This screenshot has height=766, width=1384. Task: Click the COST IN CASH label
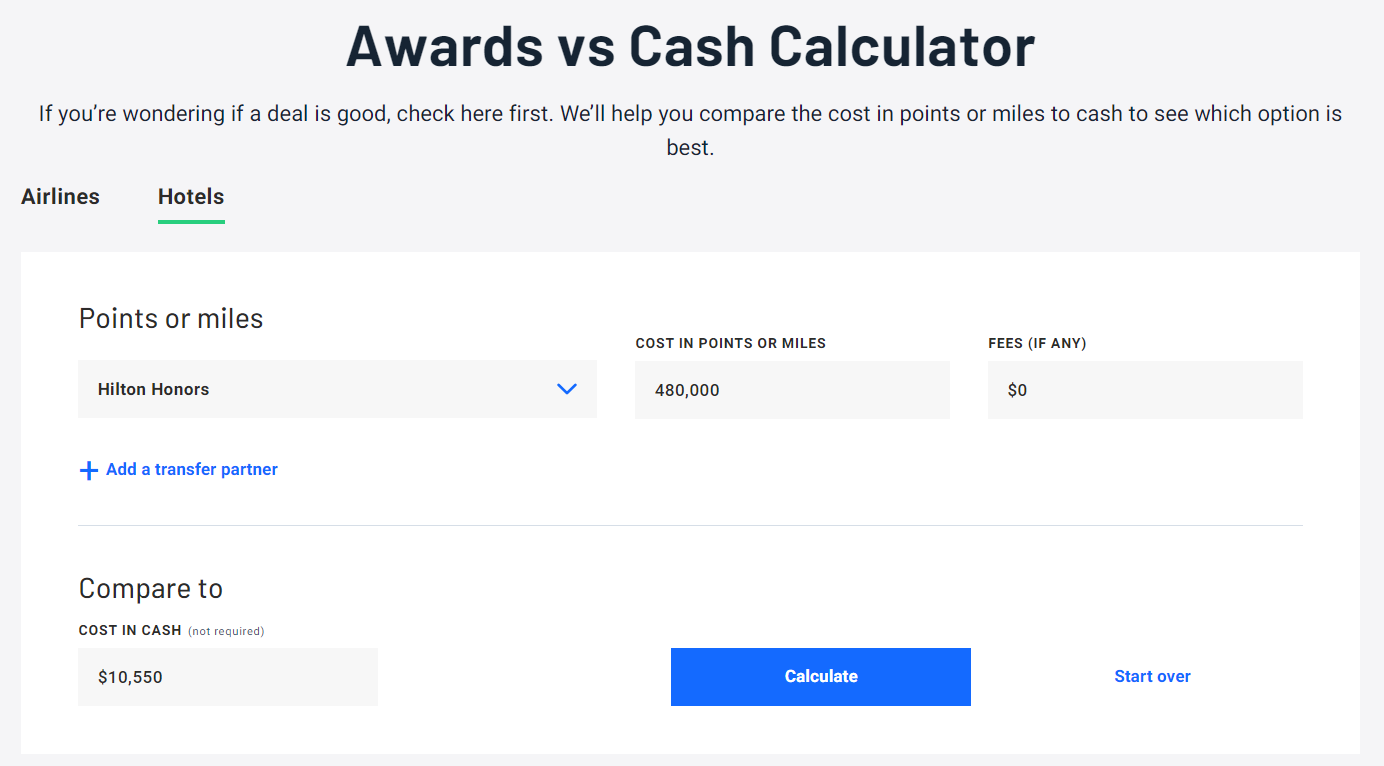[x=130, y=631]
